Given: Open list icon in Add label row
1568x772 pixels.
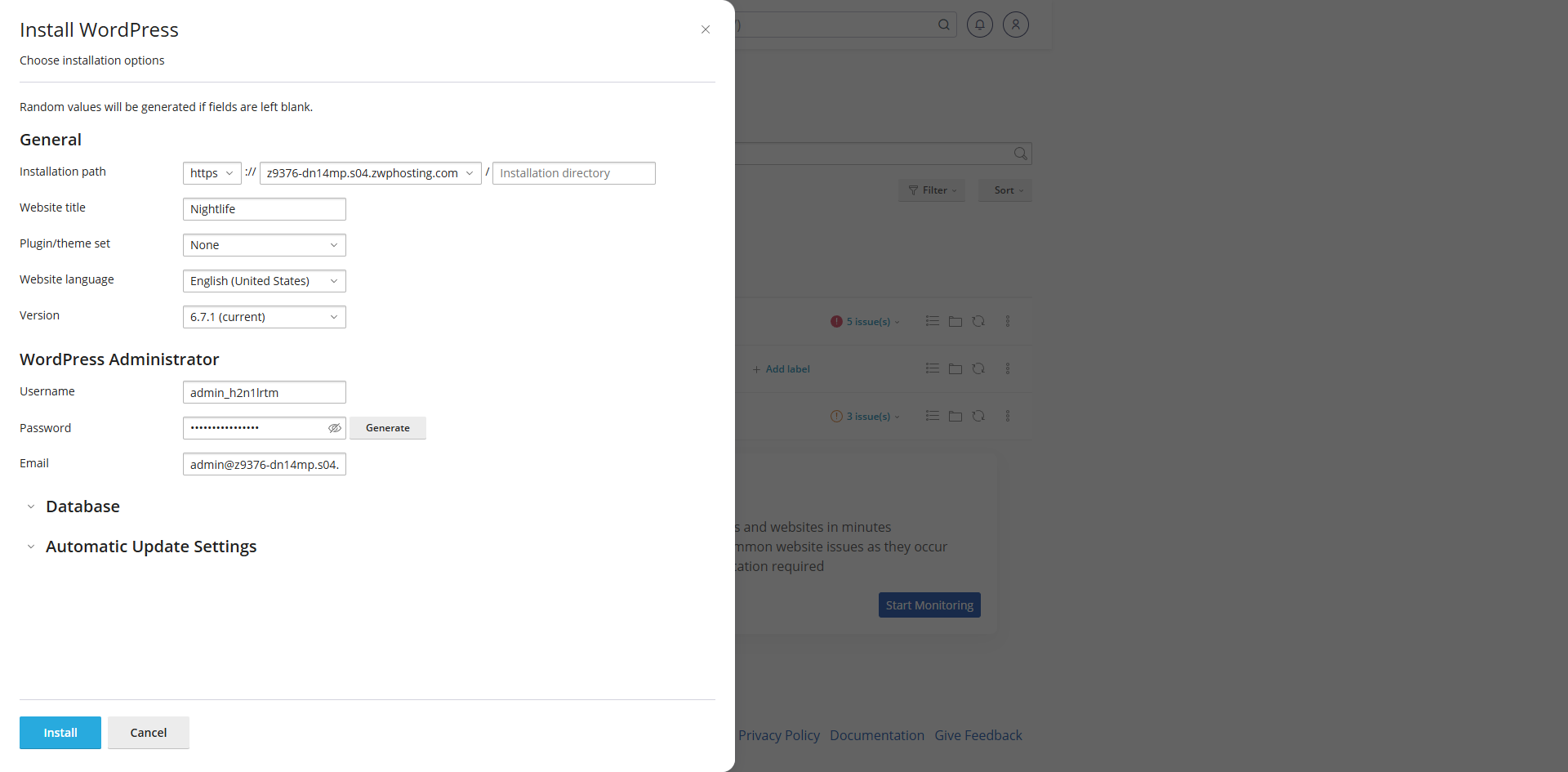Looking at the screenshot, I should pyautogui.click(x=933, y=368).
